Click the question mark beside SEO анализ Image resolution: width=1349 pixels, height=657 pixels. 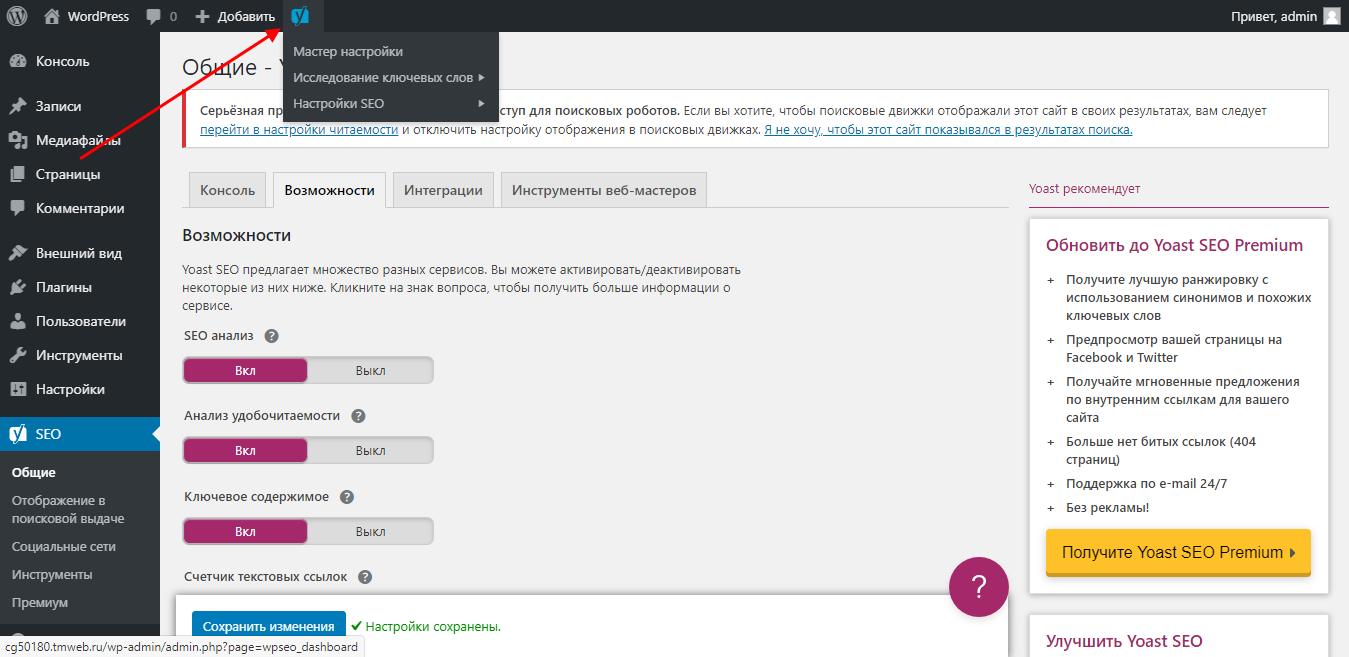[270, 335]
